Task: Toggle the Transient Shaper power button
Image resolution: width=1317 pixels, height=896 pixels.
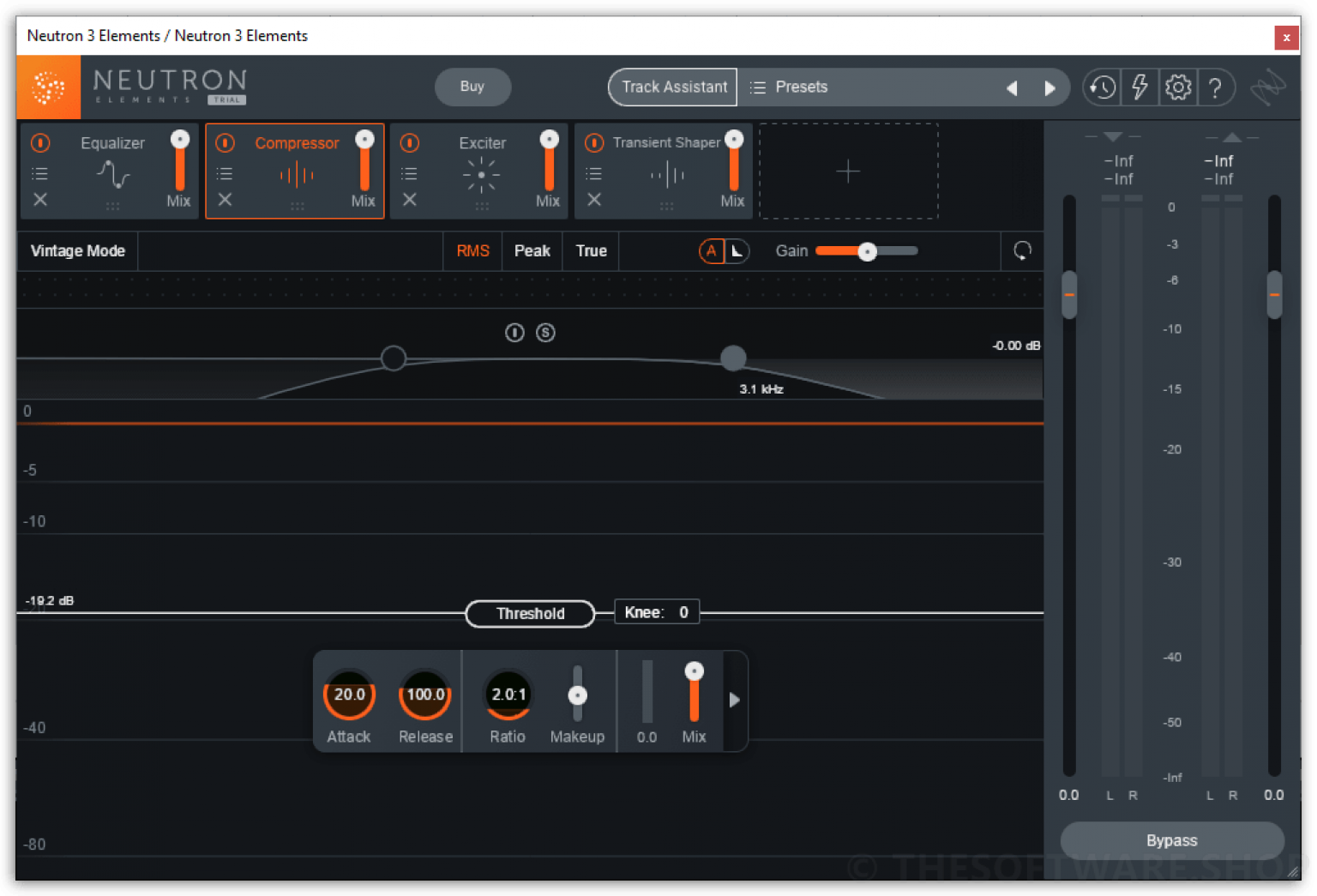Action: pyautogui.click(x=594, y=143)
